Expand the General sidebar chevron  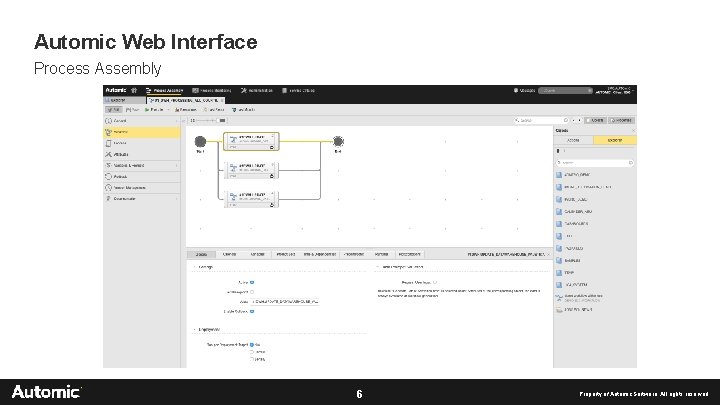[x=176, y=121]
